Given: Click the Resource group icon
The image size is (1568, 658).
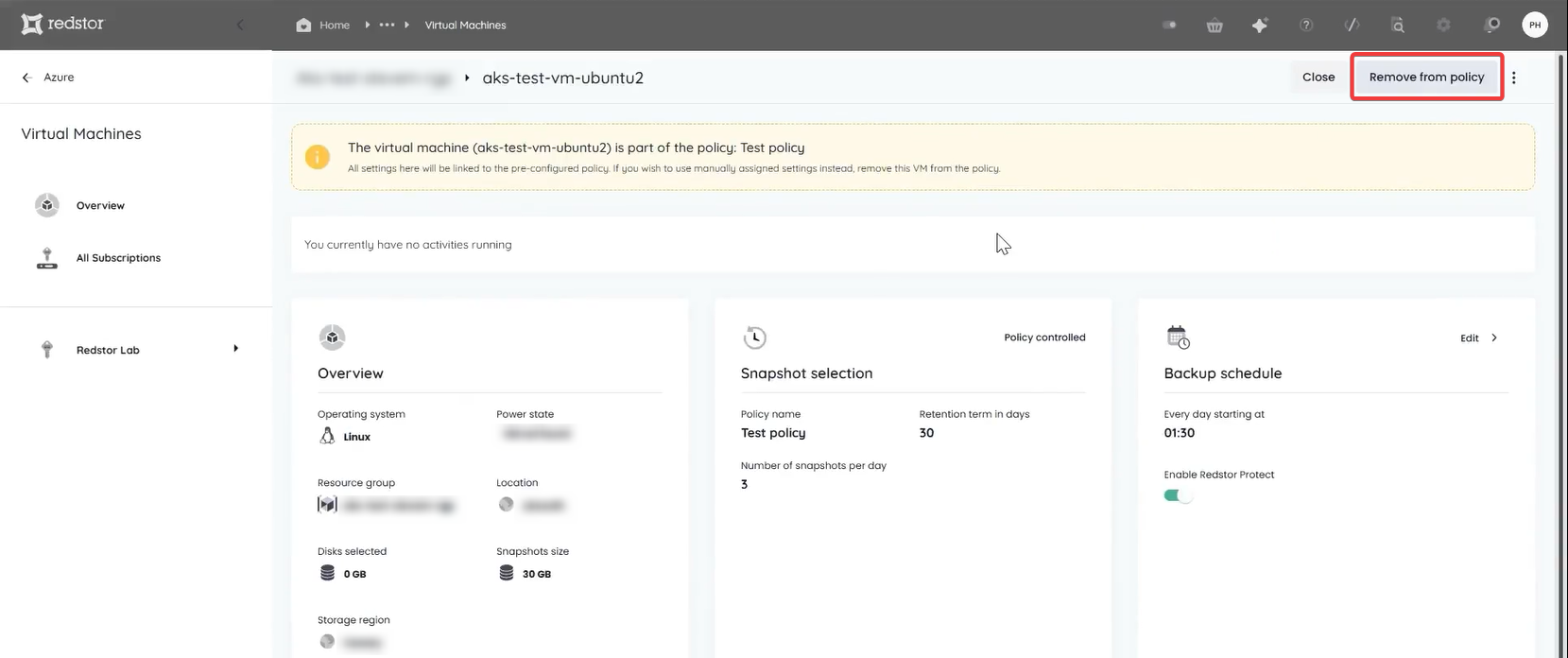Looking at the screenshot, I should [327, 505].
